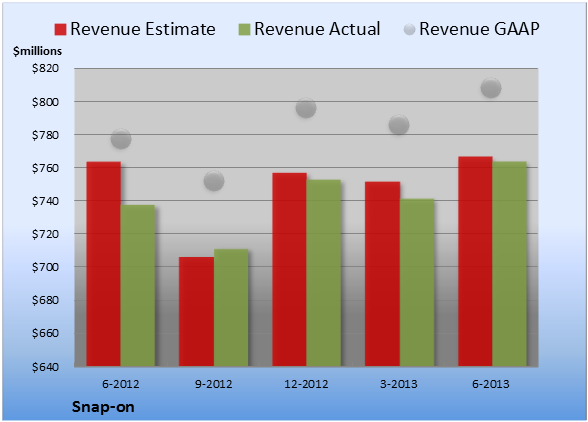Click the GAAP revenue dot above 12-2012
This screenshot has width=588, height=422.
point(306,108)
